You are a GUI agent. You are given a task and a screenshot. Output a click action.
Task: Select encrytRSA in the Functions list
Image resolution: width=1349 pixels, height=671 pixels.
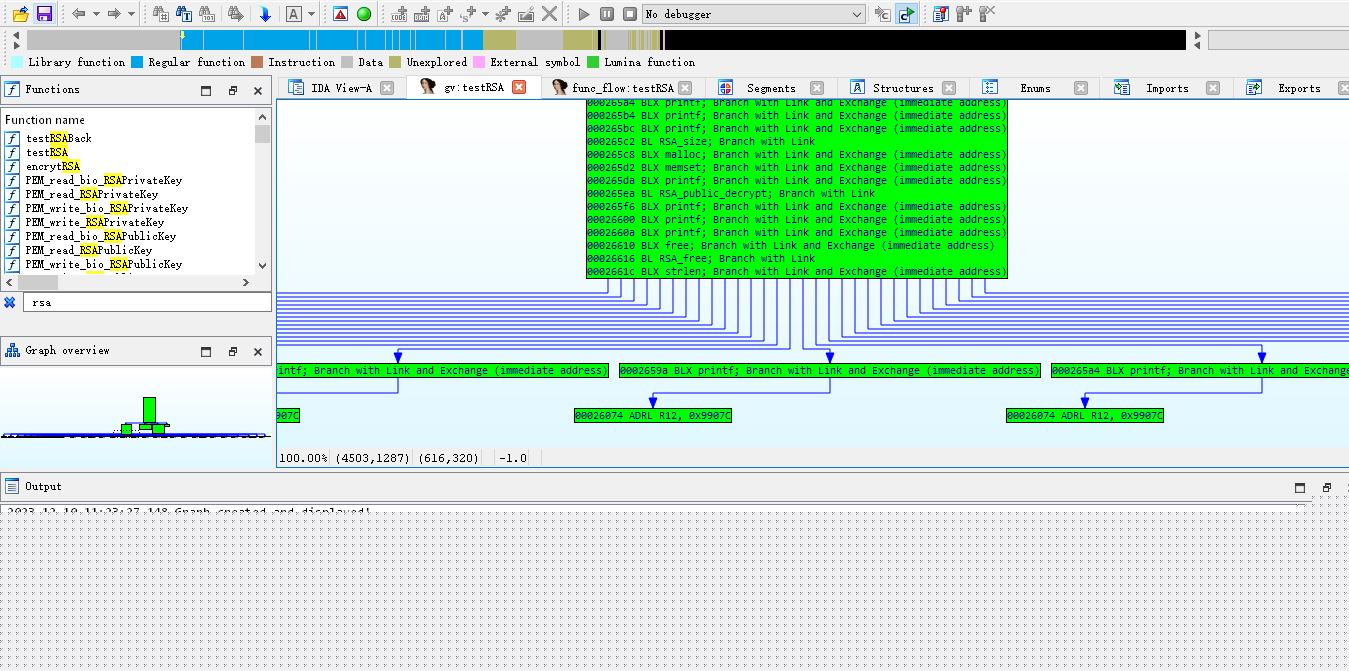point(52,166)
